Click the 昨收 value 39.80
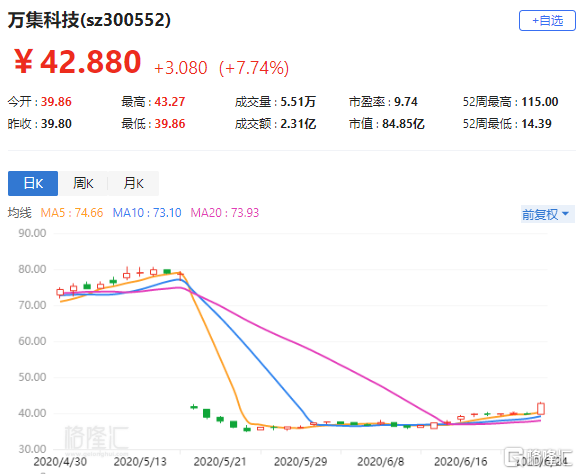579x474 pixels. pos(56,124)
